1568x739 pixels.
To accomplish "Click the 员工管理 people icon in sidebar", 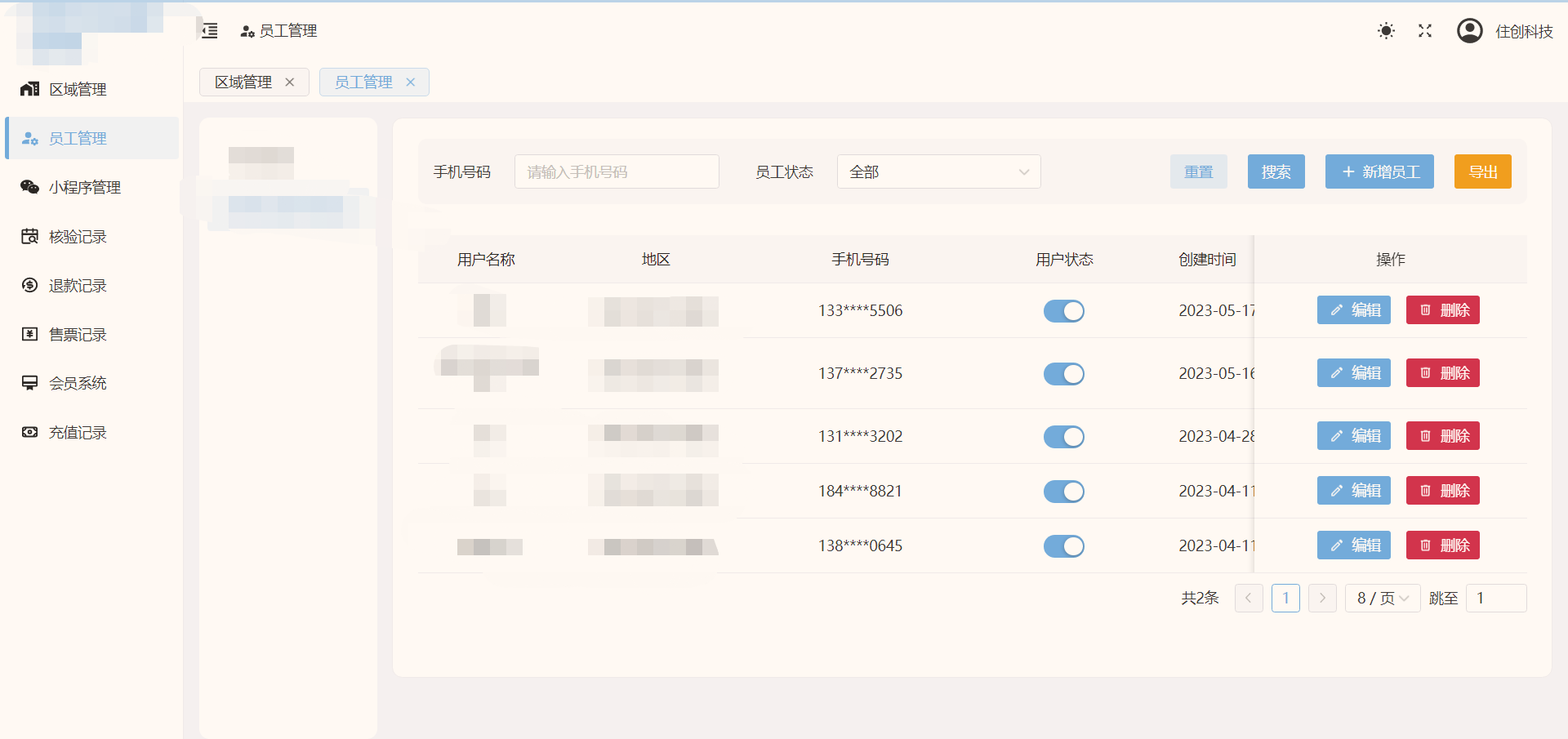I will pos(30,138).
